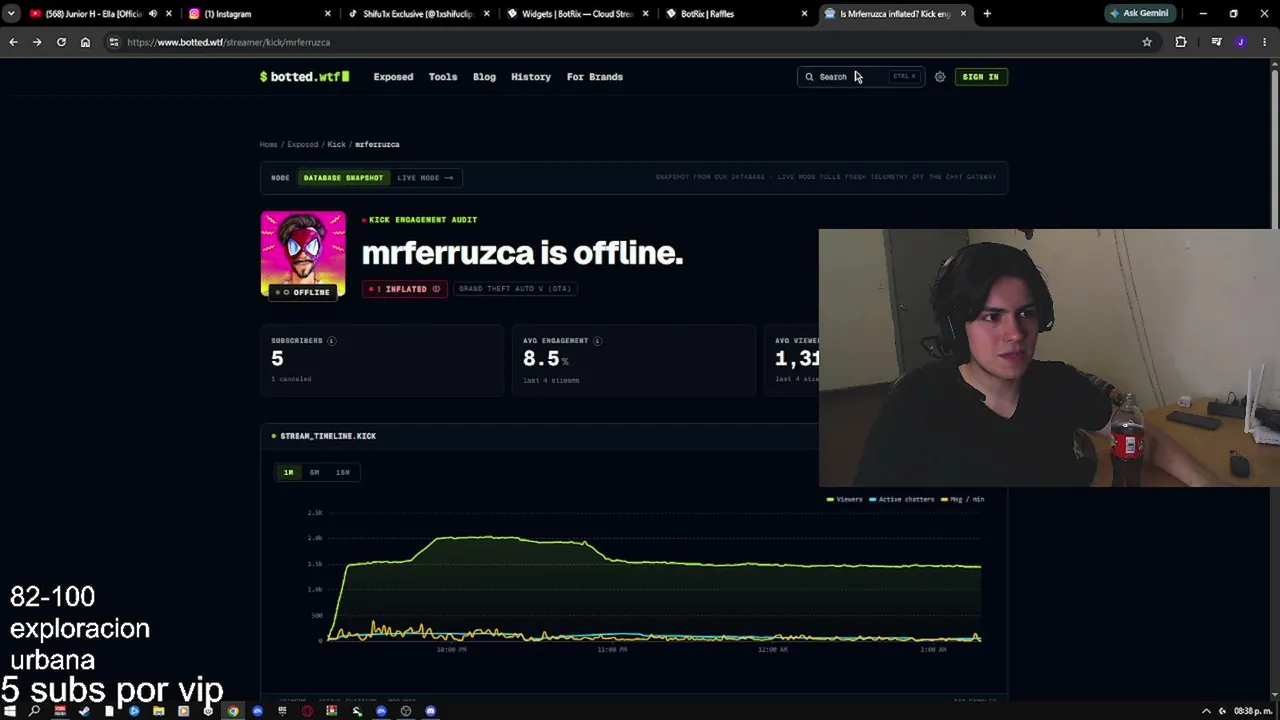Switch to the Widgets BotRix tab
This screenshot has width=1280, height=720.
(577, 14)
